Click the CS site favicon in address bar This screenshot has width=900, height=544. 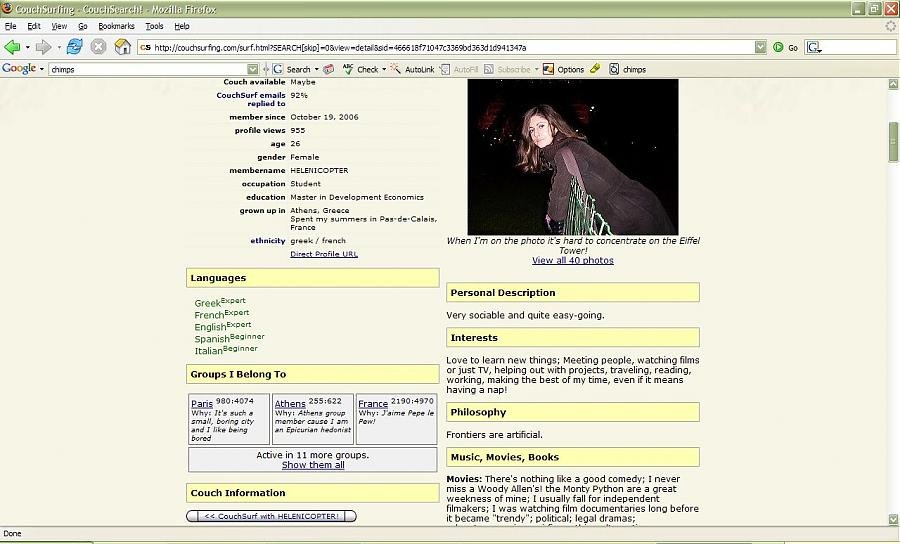click(145, 48)
